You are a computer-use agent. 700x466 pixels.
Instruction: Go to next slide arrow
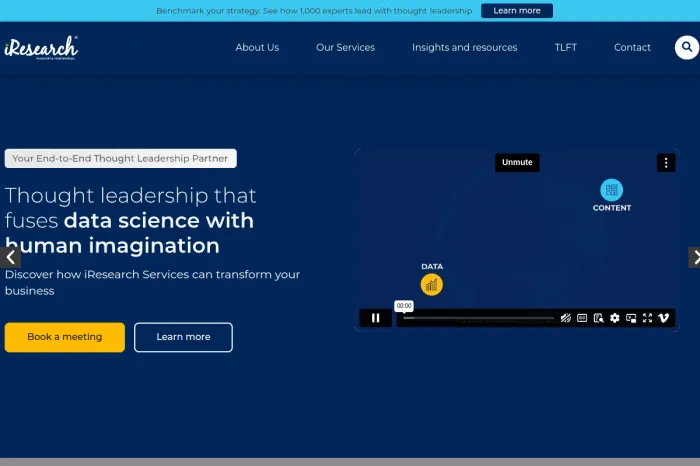click(694, 257)
